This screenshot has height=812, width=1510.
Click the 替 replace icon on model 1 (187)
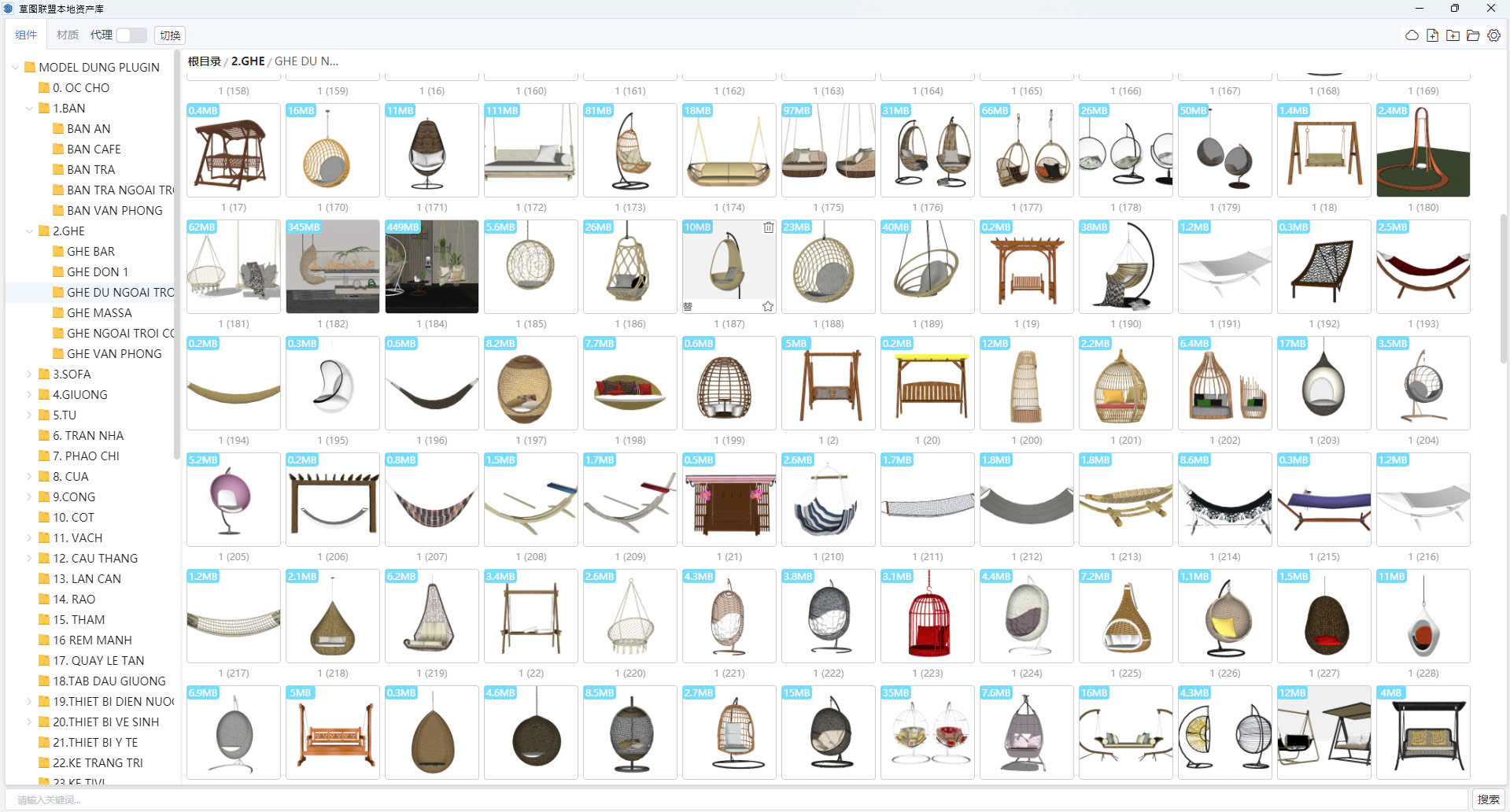pos(688,307)
